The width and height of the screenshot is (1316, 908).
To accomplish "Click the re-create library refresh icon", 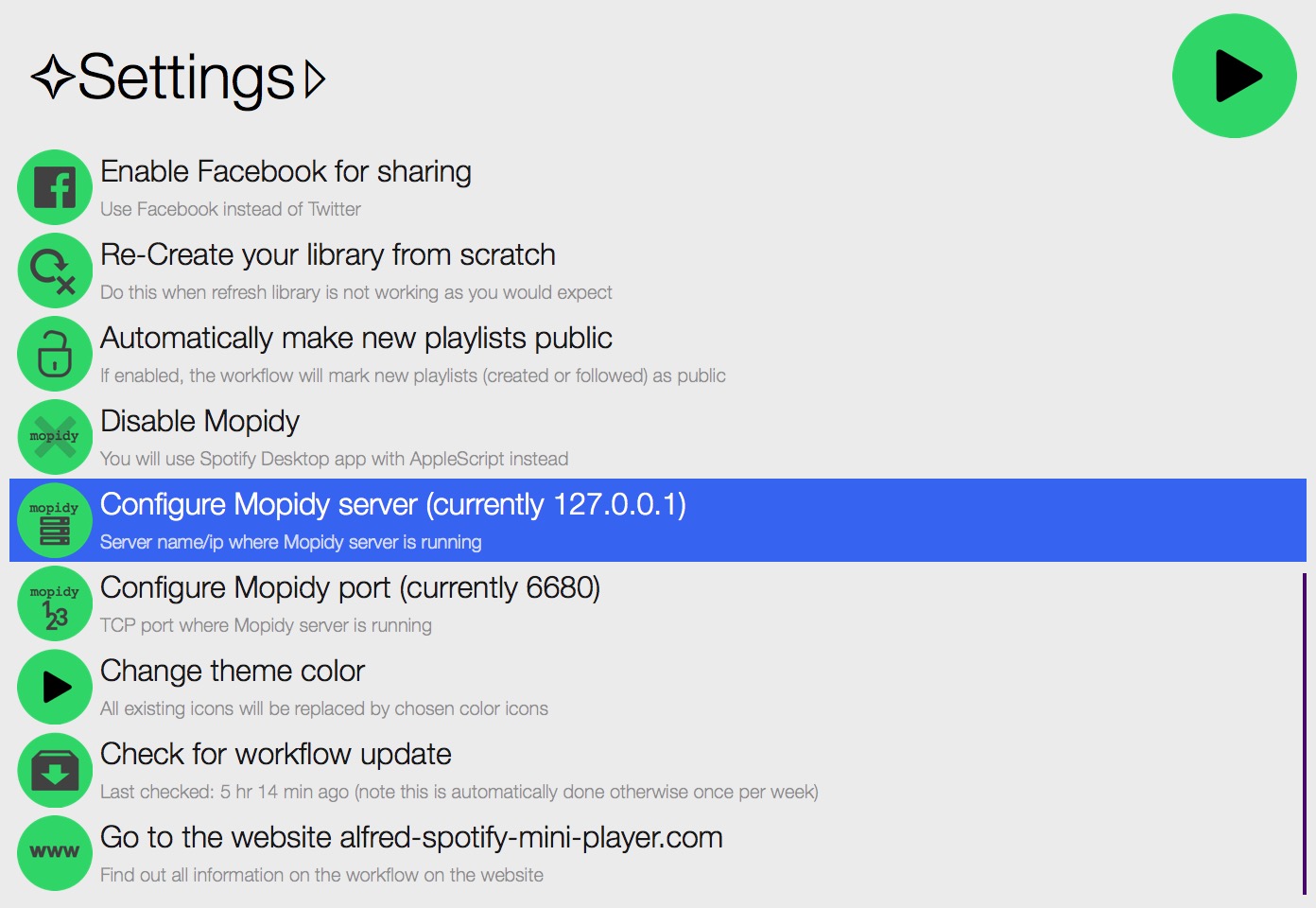I will [55, 271].
